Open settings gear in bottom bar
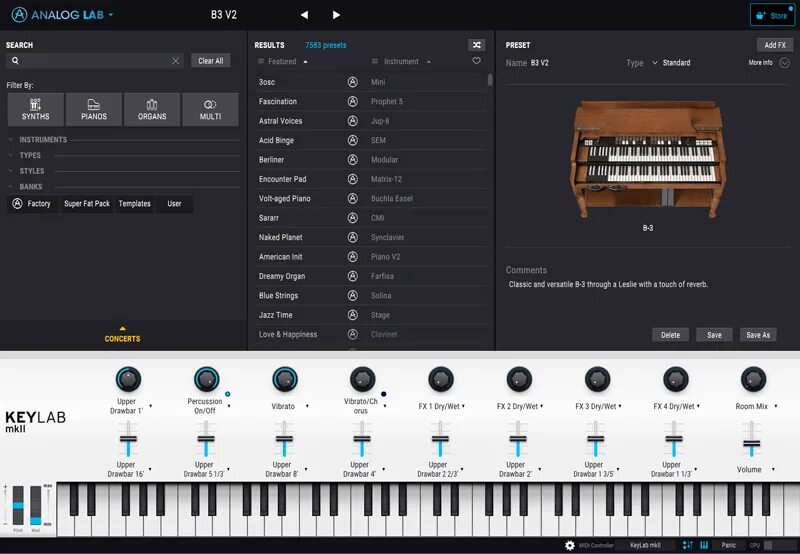Image resolution: width=800 pixels, height=554 pixels. 570,545
